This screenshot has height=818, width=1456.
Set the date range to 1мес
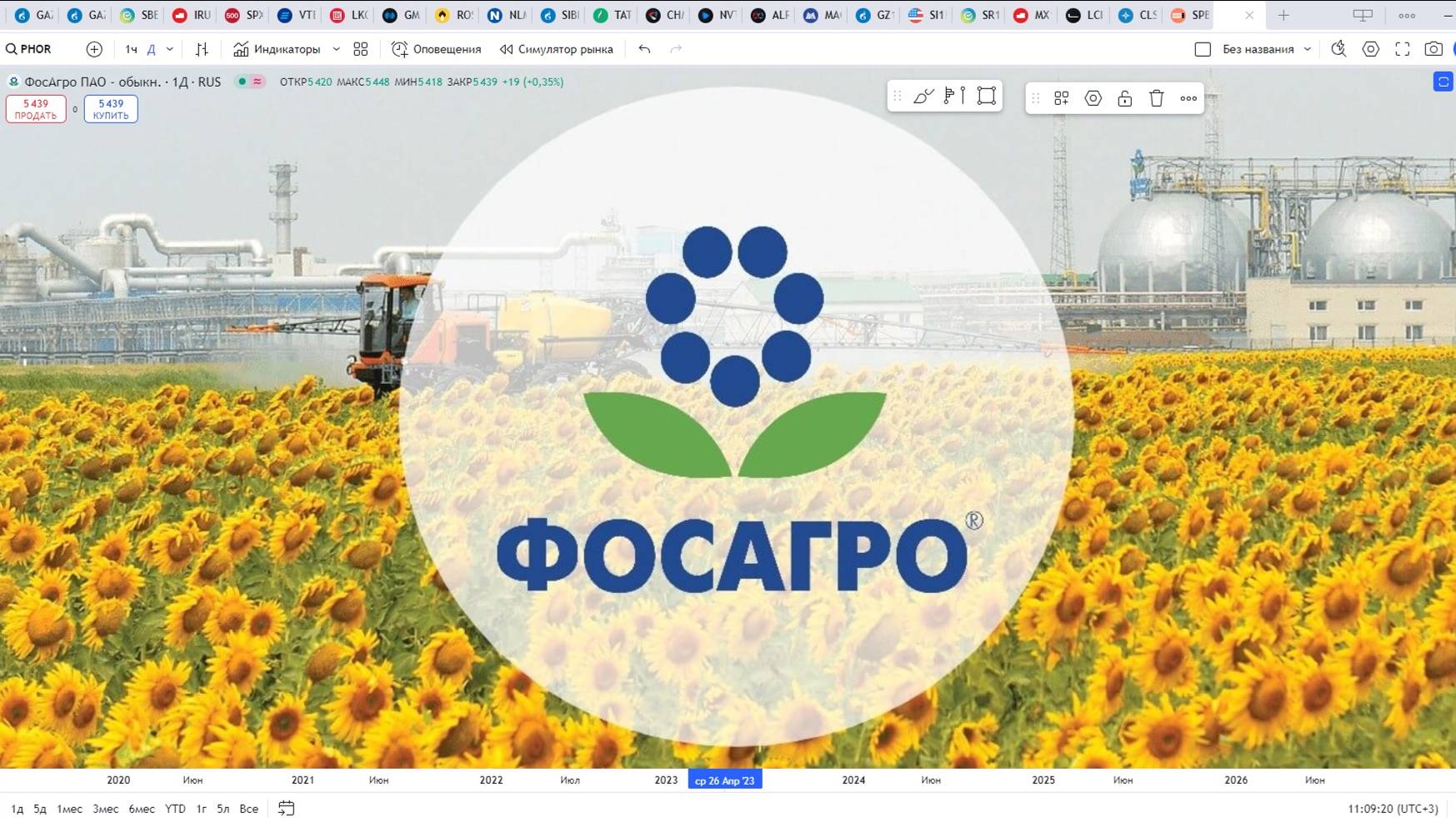[69, 809]
